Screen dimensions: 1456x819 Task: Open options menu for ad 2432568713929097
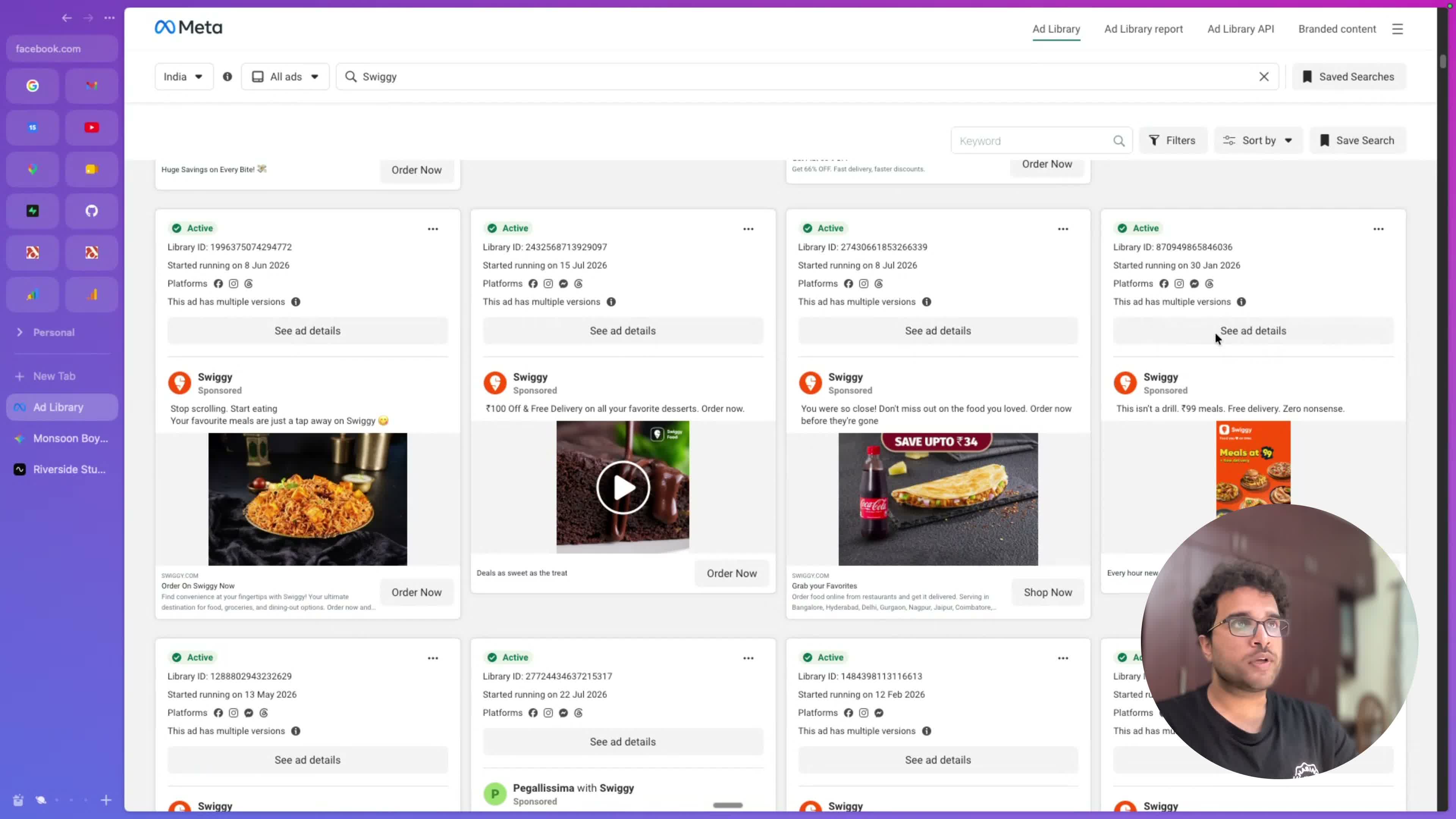tap(748, 229)
